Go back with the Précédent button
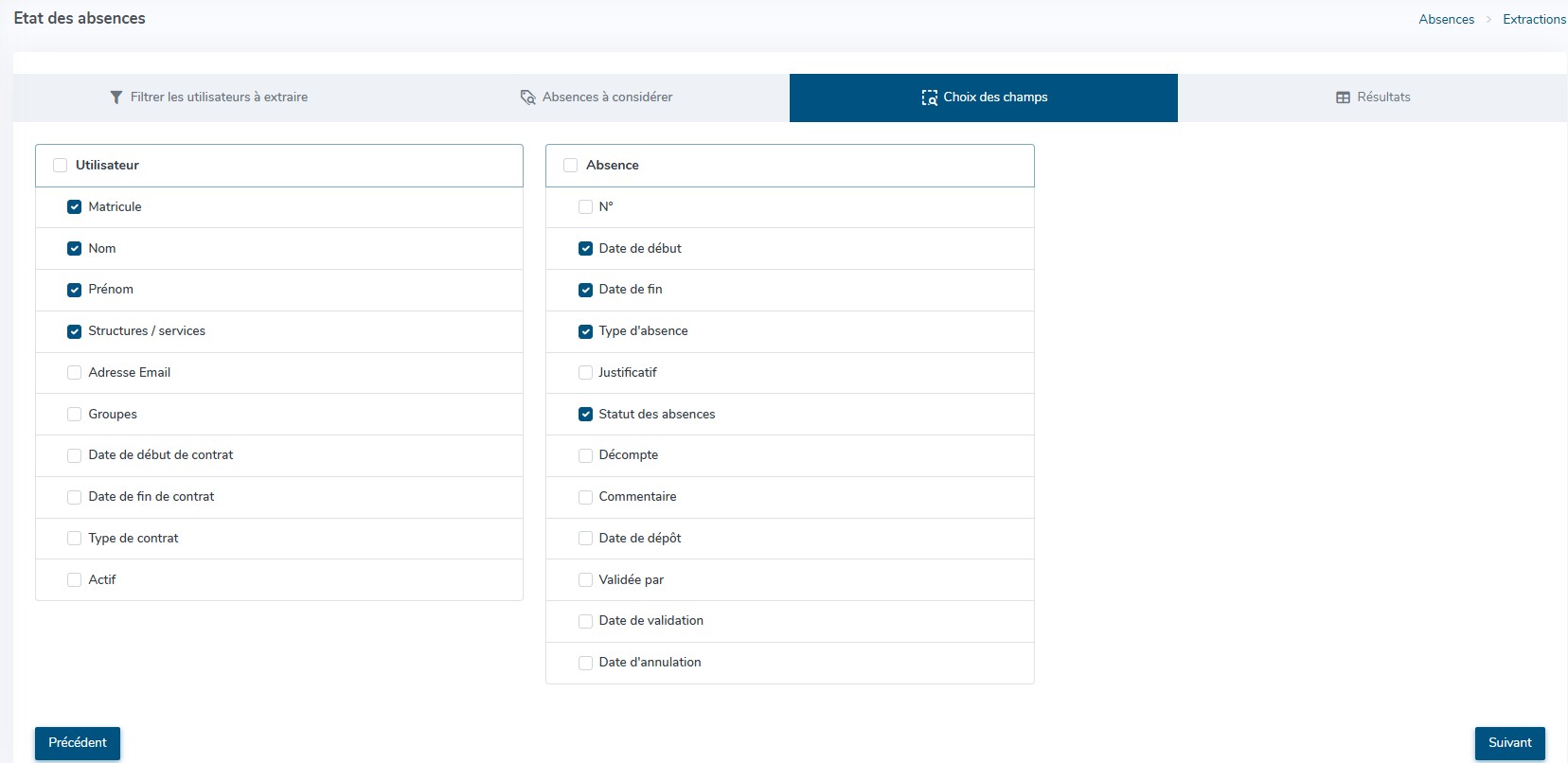The image size is (1568, 763). tap(78, 743)
